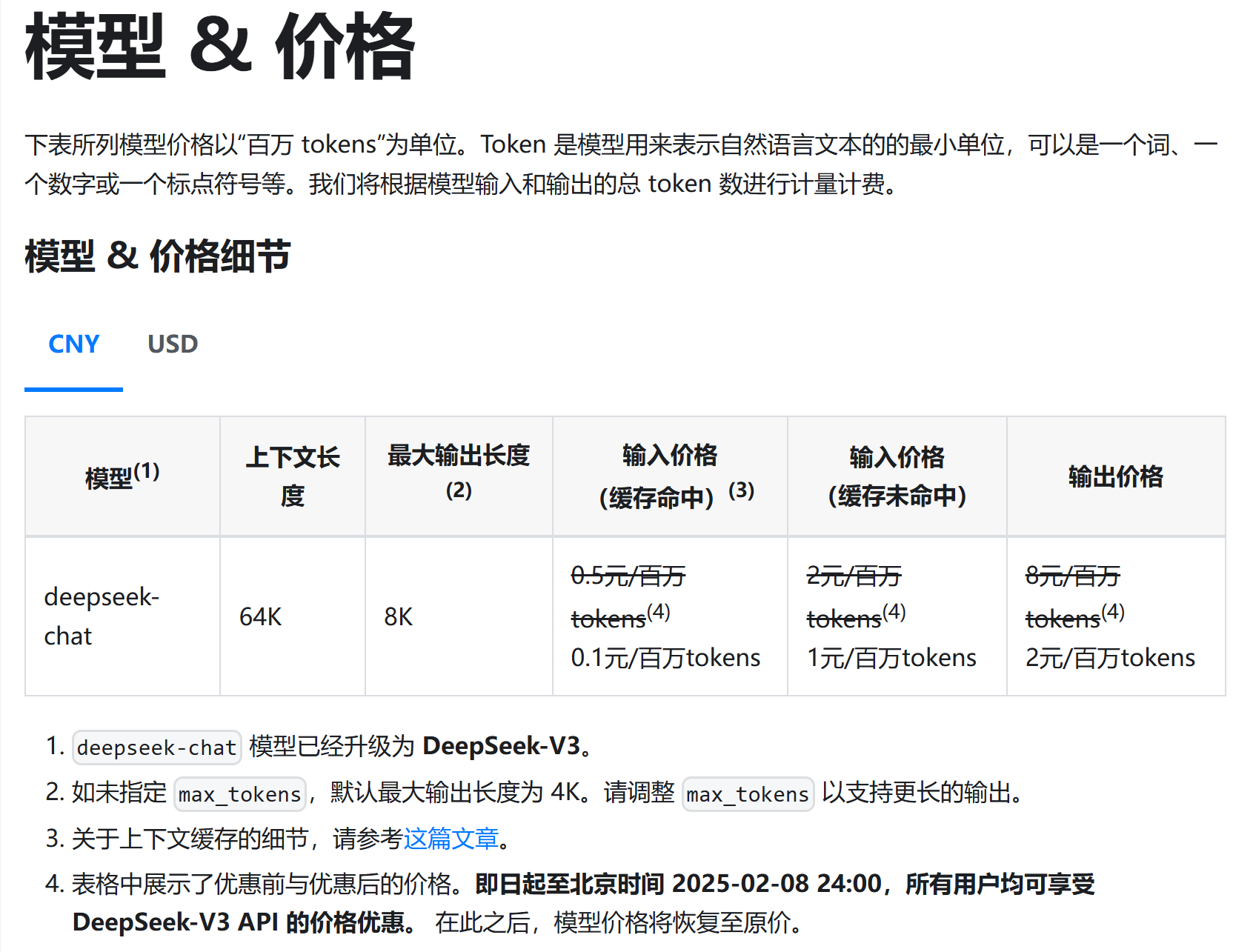1253x952 pixels.
Task: Switch to the CNY pricing tab
Action: coord(73,344)
